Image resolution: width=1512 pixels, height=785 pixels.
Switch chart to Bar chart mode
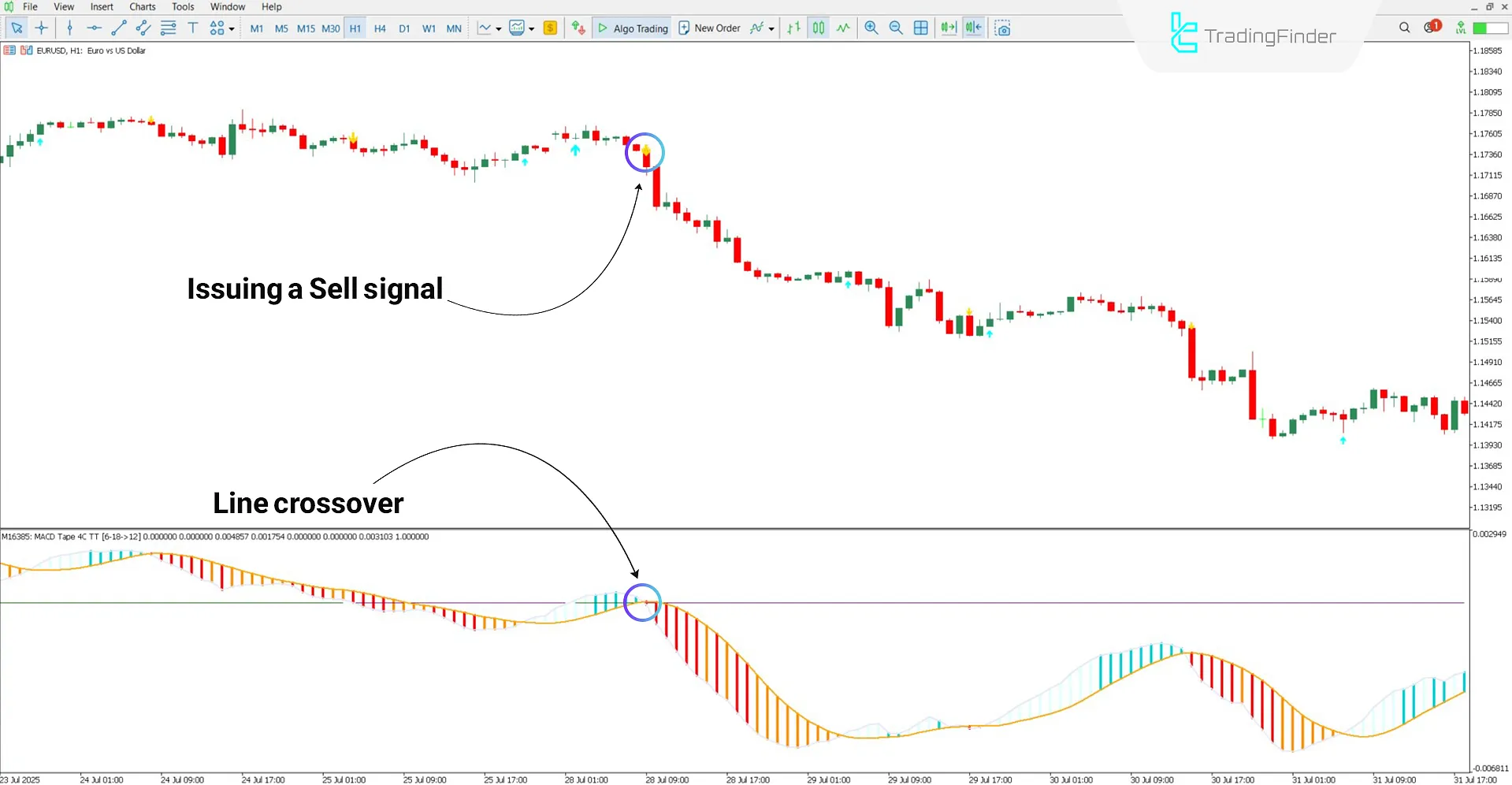(x=793, y=28)
